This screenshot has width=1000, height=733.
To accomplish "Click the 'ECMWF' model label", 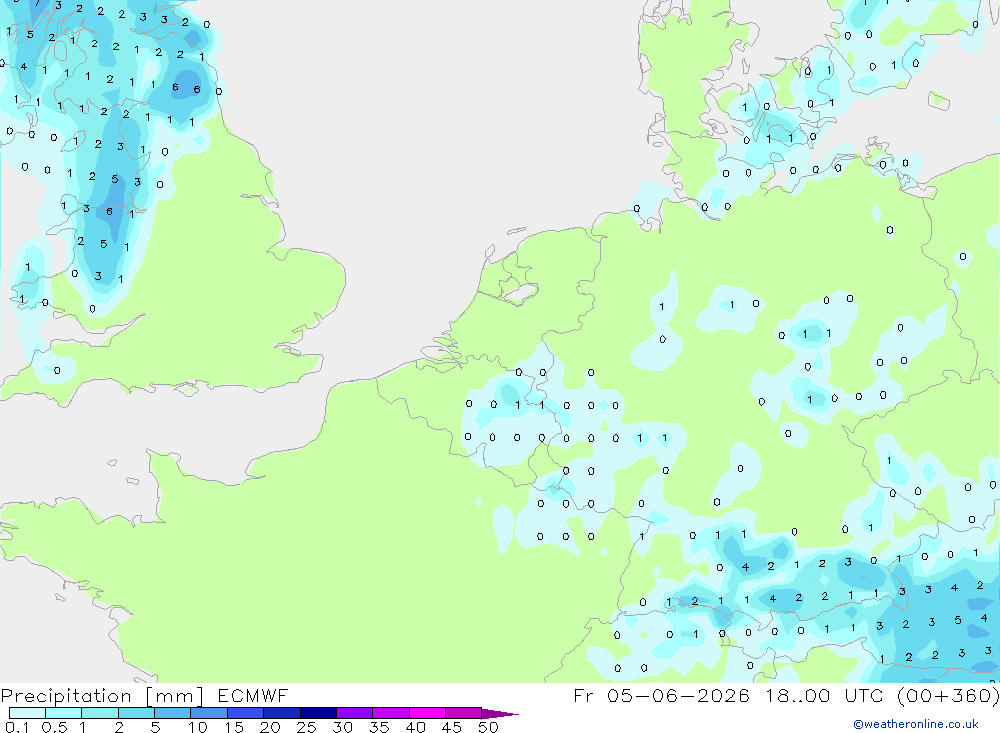I will point(253,695).
